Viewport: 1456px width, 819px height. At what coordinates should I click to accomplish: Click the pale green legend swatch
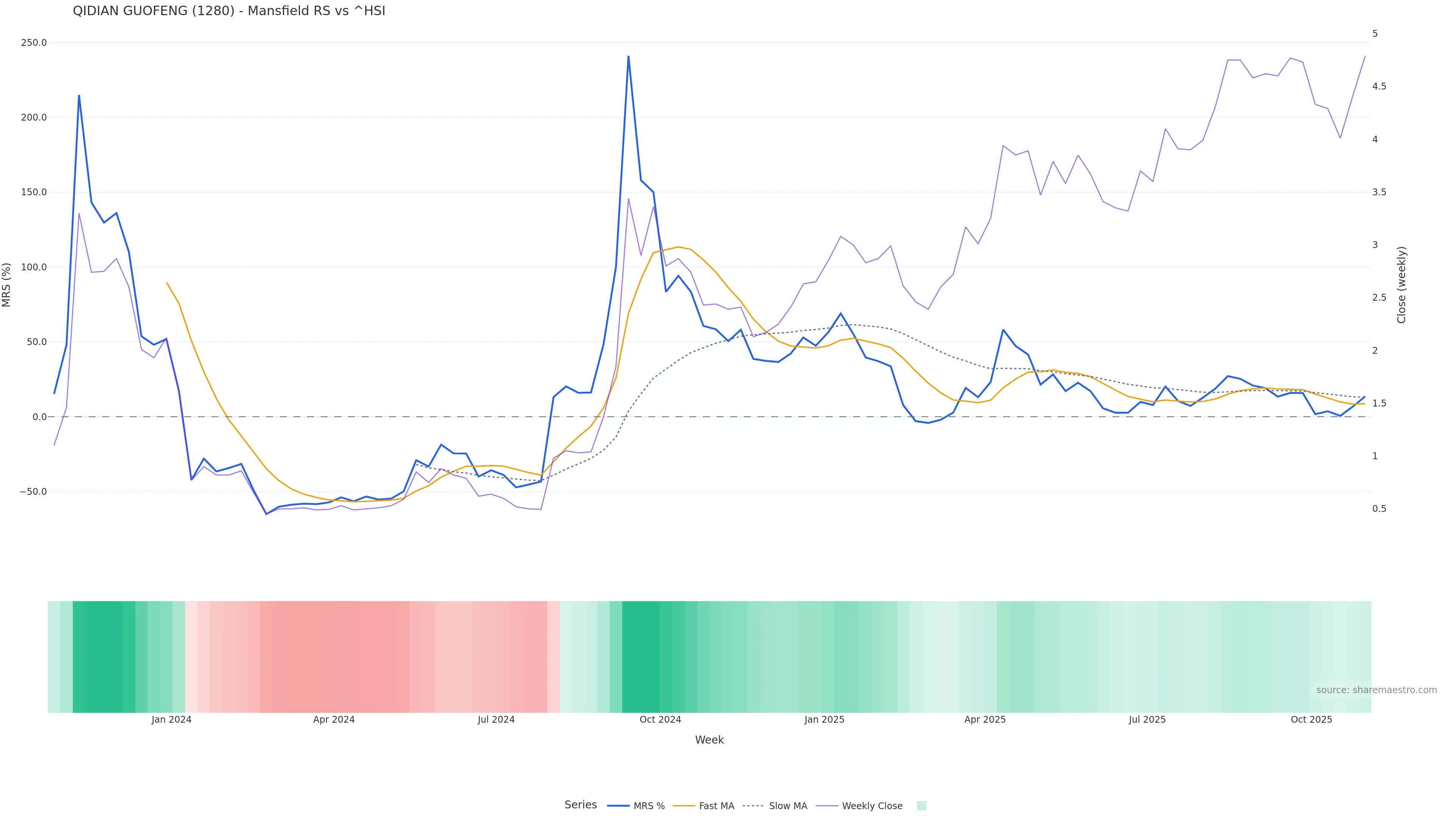pos(921,806)
